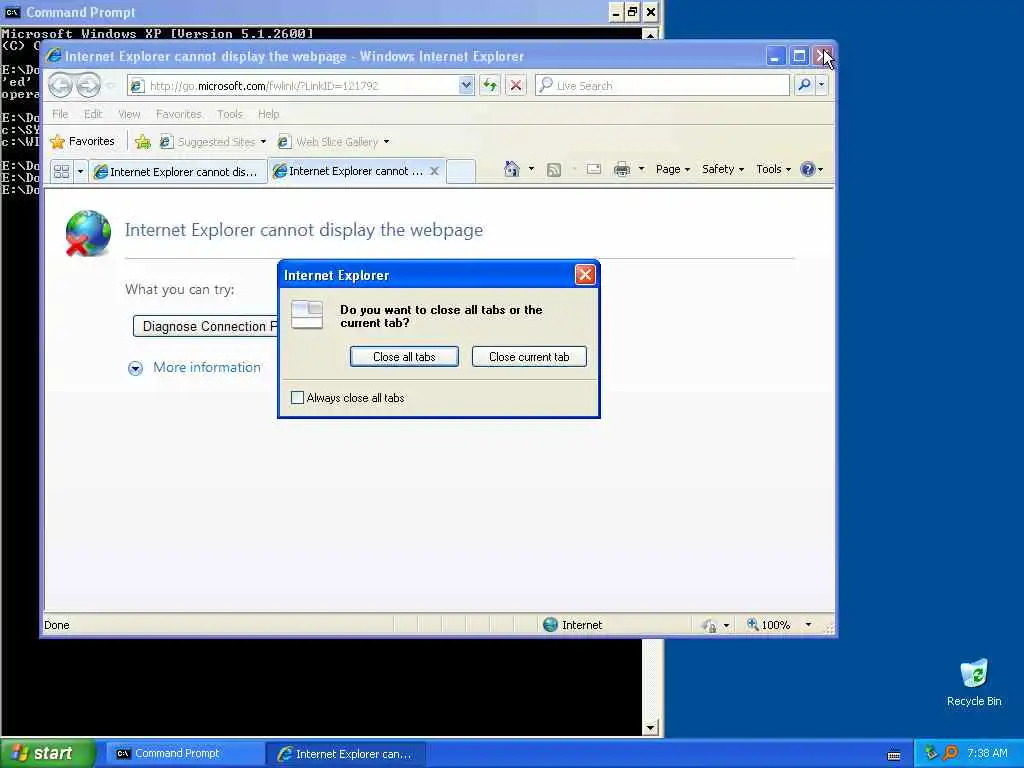This screenshot has width=1024, height=768.
Task: Open the Edit menu
Action: click(93, 114)
